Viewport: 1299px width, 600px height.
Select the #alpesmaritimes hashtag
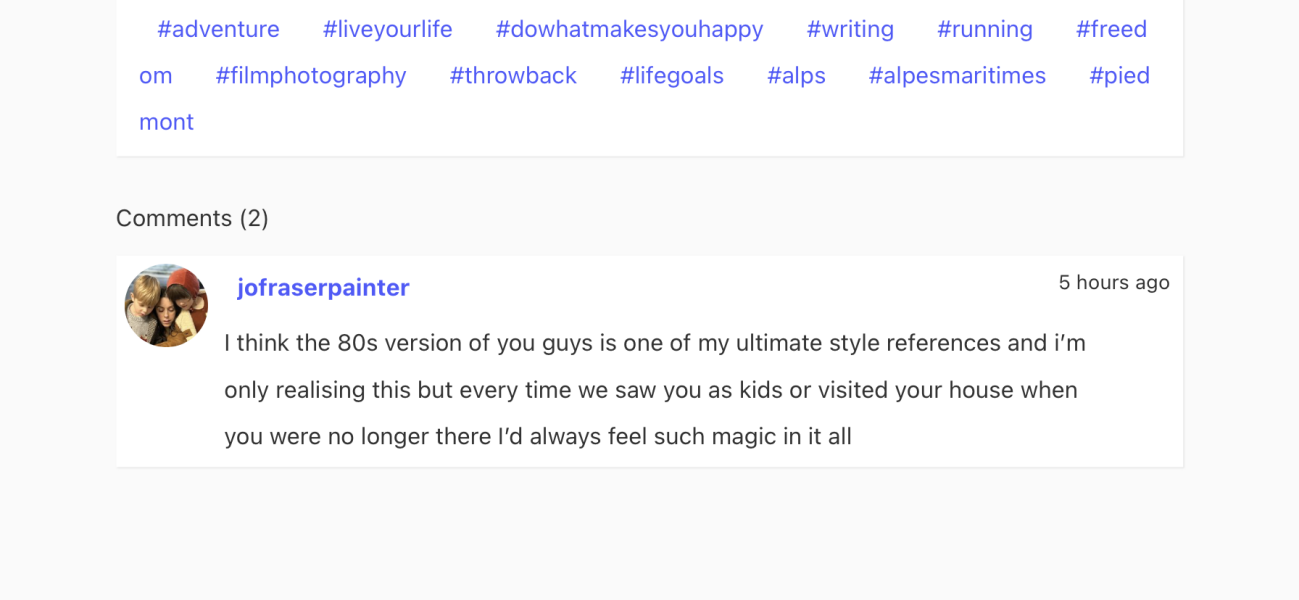tap(957, 76)
